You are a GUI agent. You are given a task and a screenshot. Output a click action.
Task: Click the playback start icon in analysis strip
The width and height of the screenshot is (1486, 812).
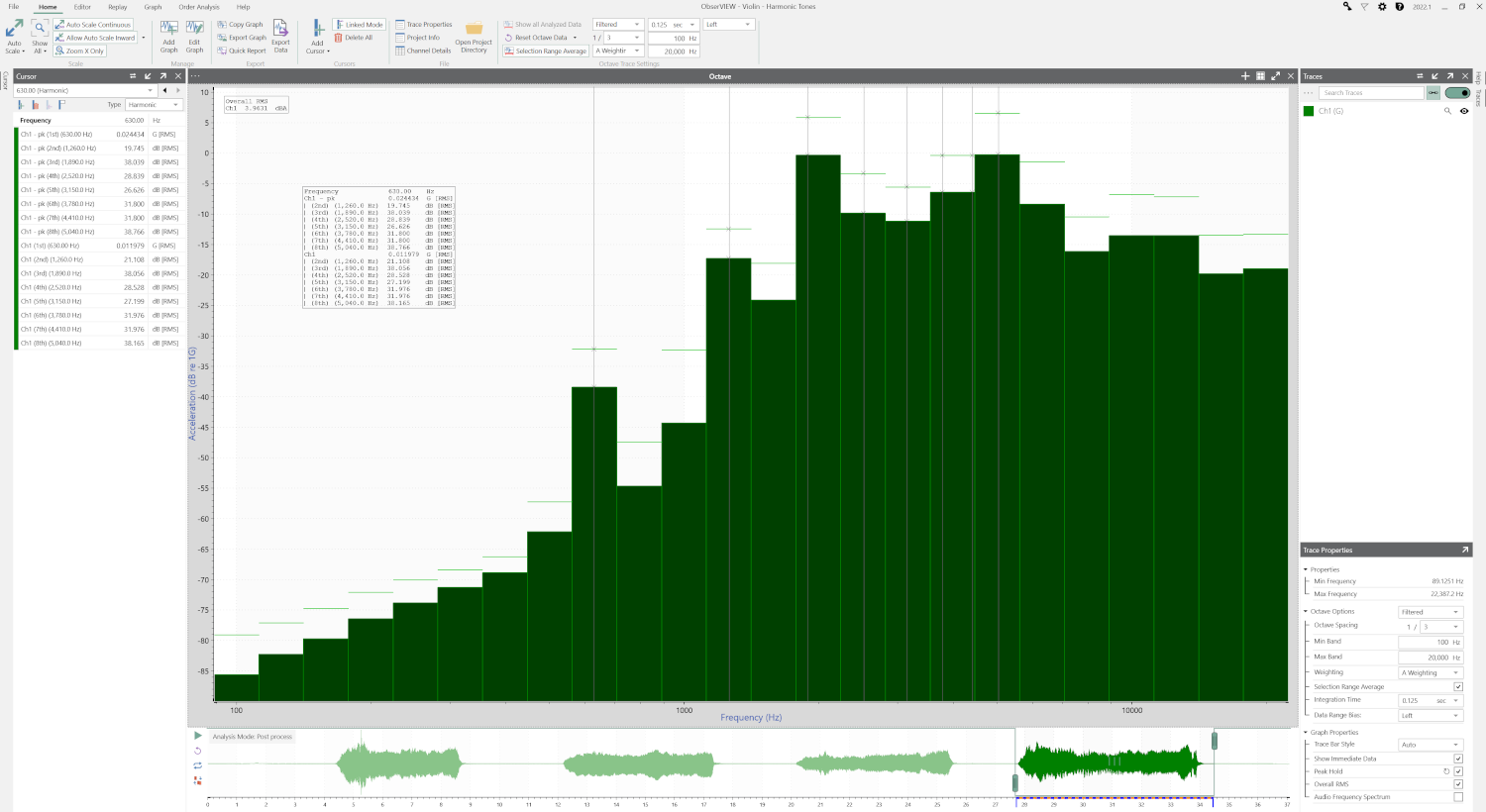(x=198, y=736)
